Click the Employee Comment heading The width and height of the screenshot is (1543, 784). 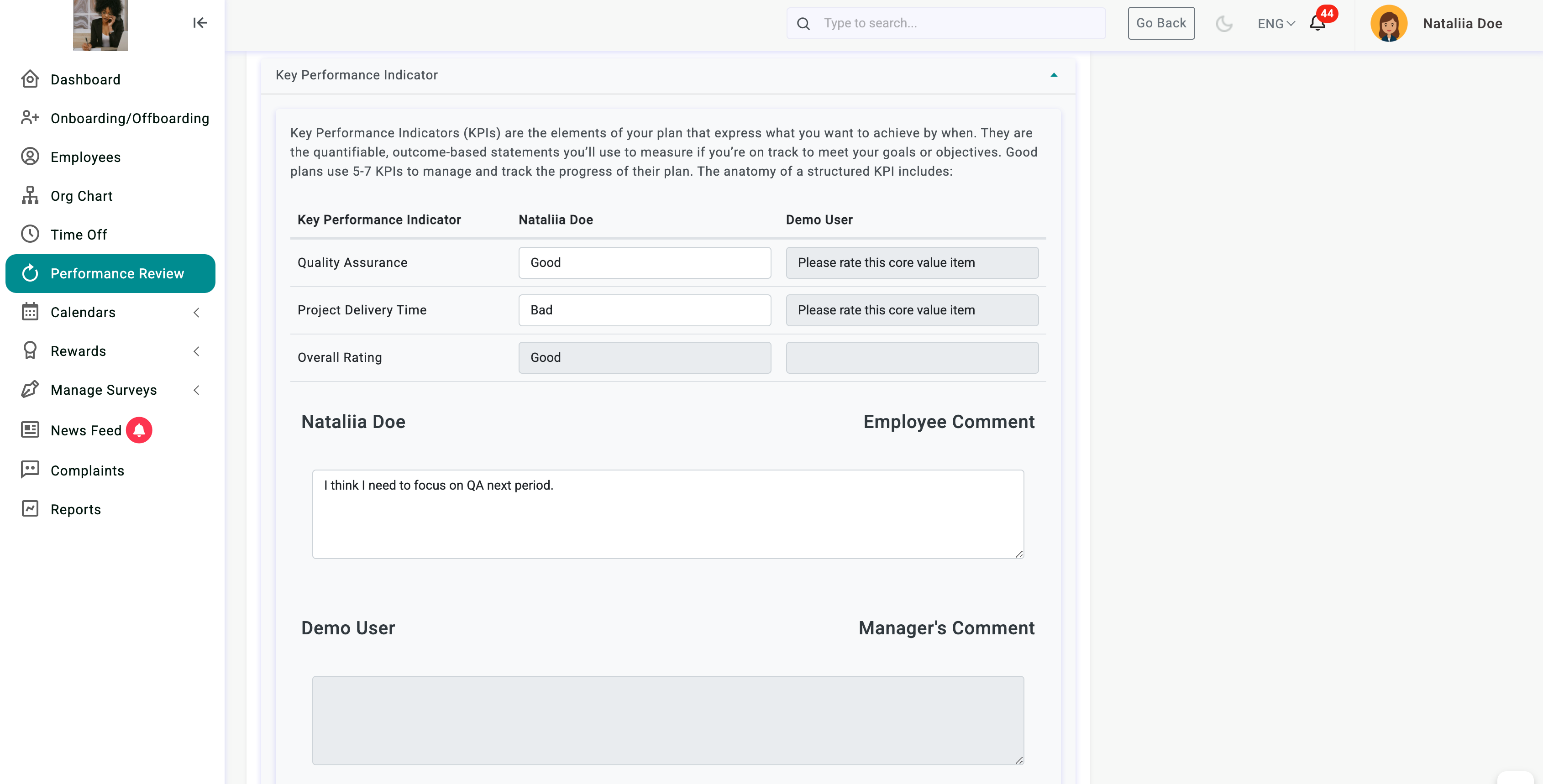949,421
